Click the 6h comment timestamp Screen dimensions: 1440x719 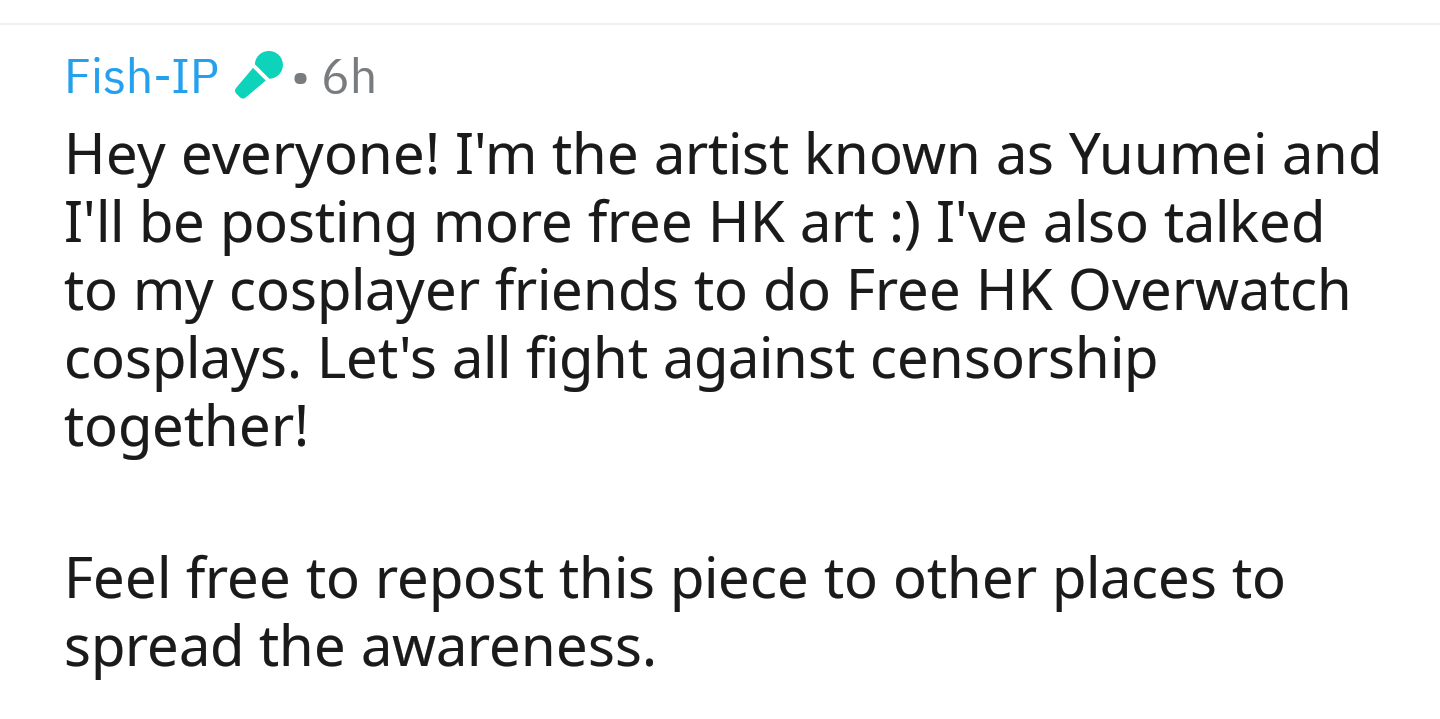(349, 76)
